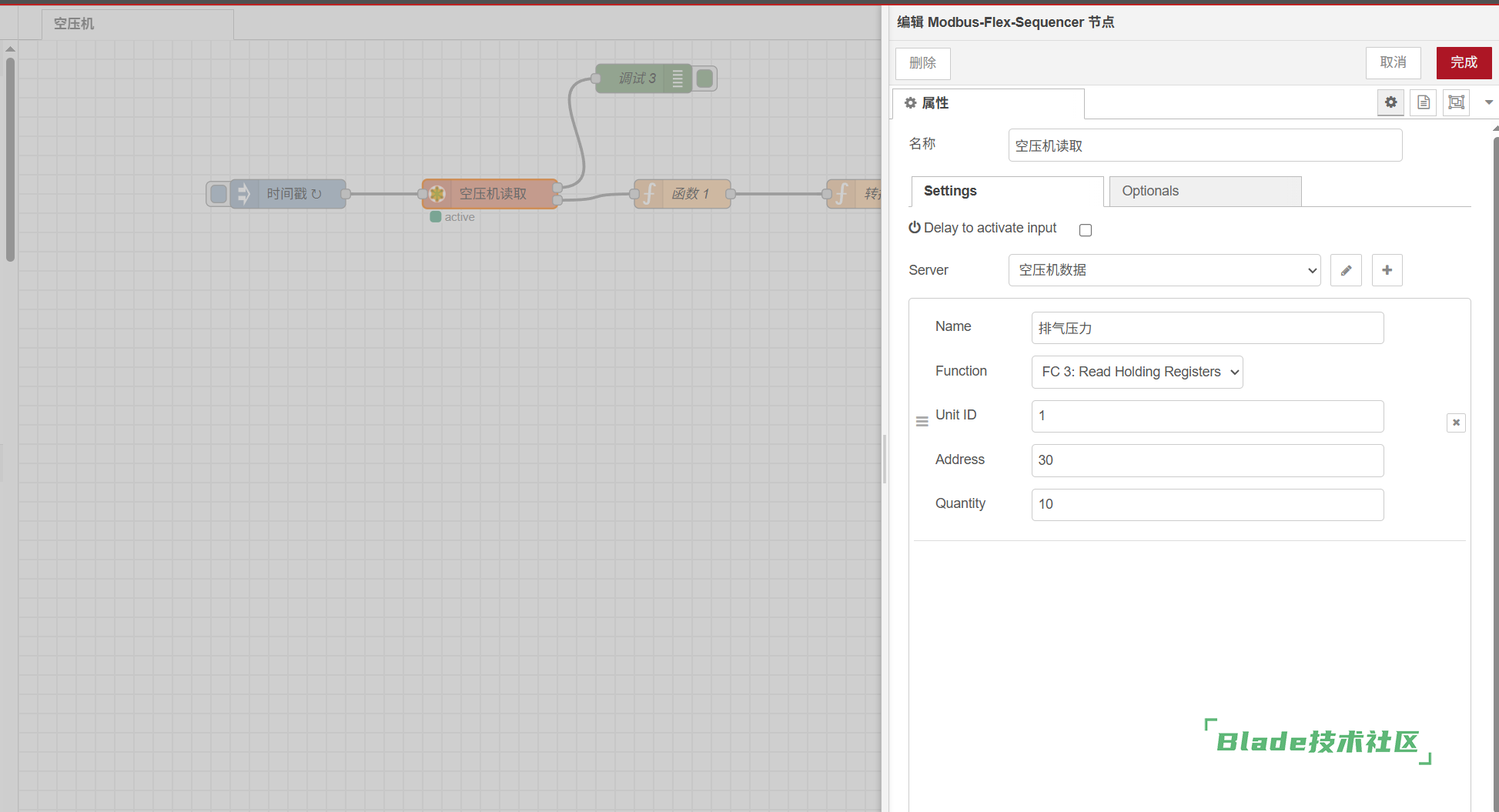
Task: Open the node description document icon
Action: [x=1424, y=102]
